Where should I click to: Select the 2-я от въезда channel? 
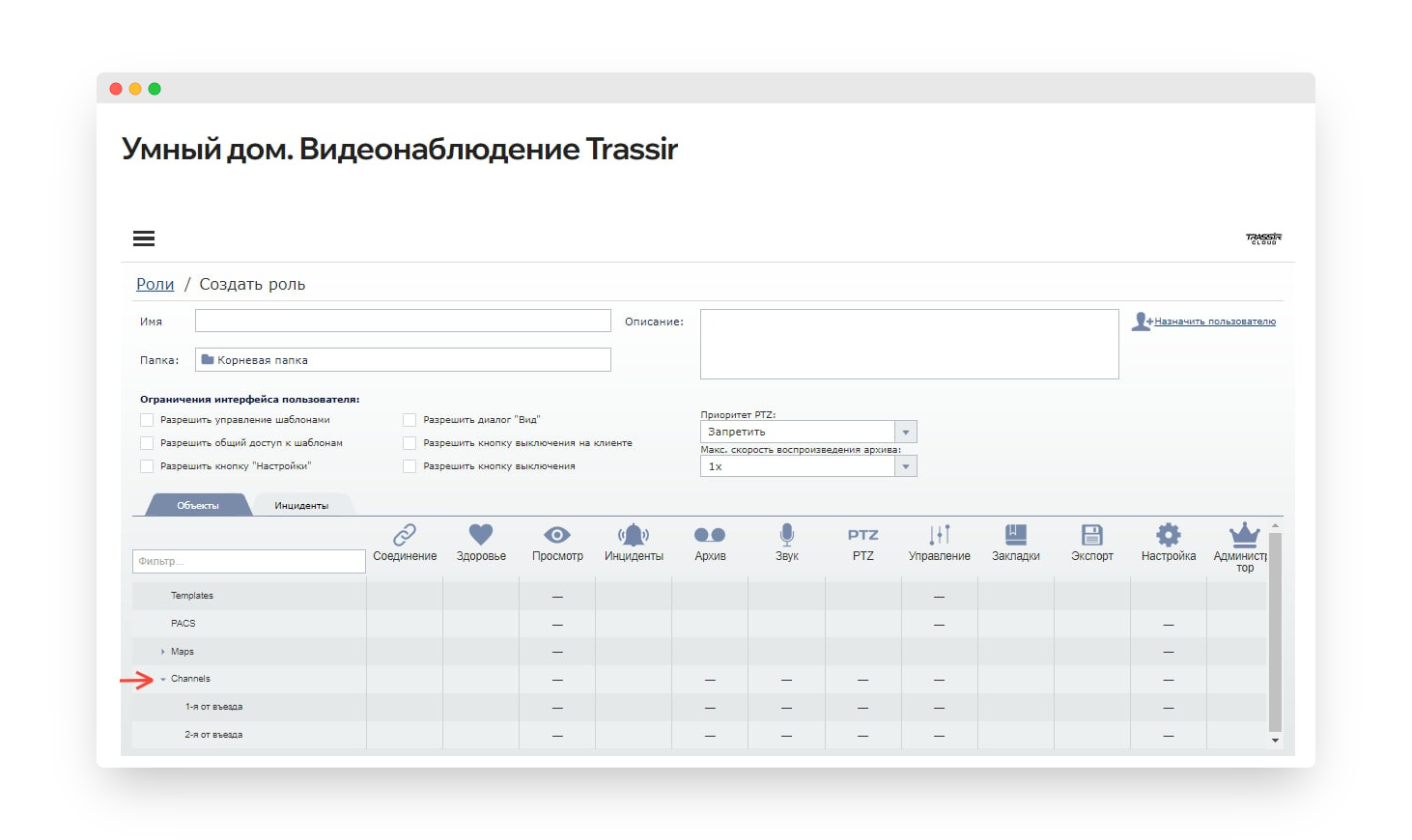tap(213, 735)
